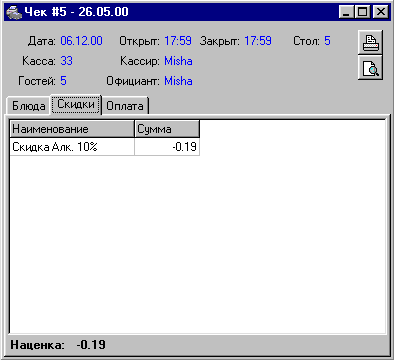Sort by the Наименование column header
Screen dimensions: 394x360
pos(72,129)
